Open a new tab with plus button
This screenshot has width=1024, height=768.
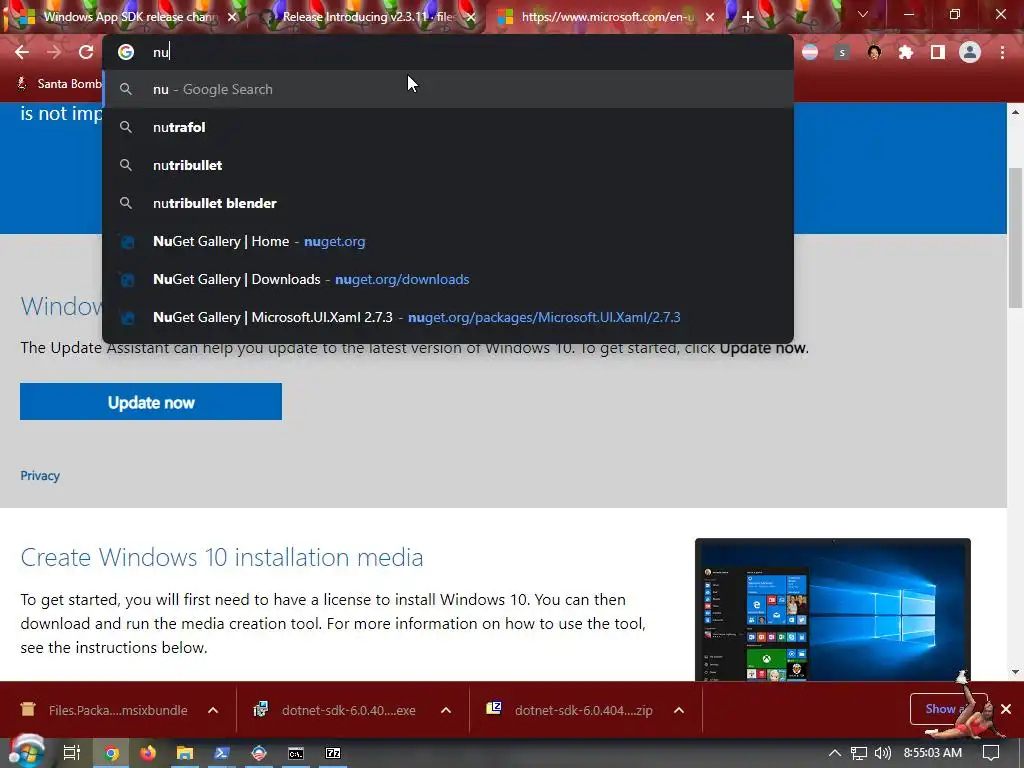pos(748,17)
